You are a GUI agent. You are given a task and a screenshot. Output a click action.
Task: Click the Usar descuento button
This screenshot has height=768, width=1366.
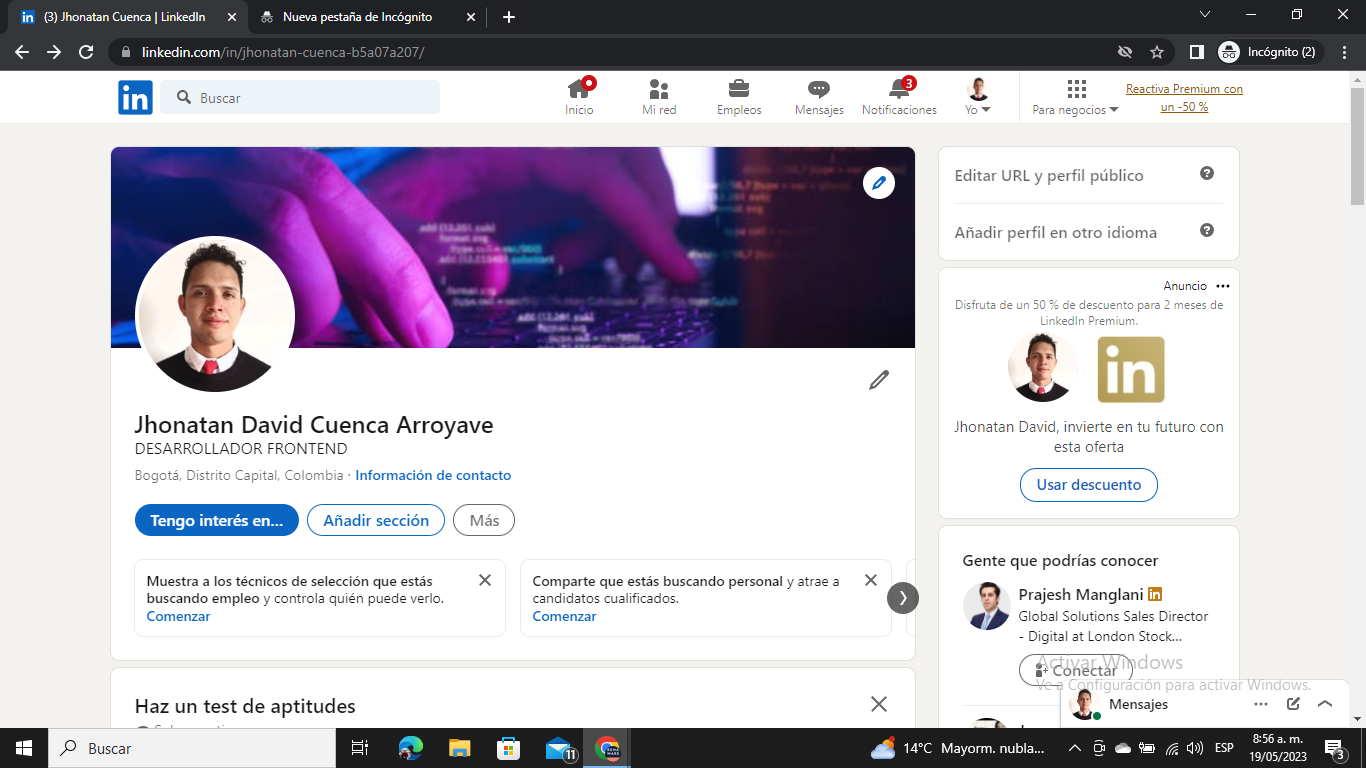coord(1089,485)
